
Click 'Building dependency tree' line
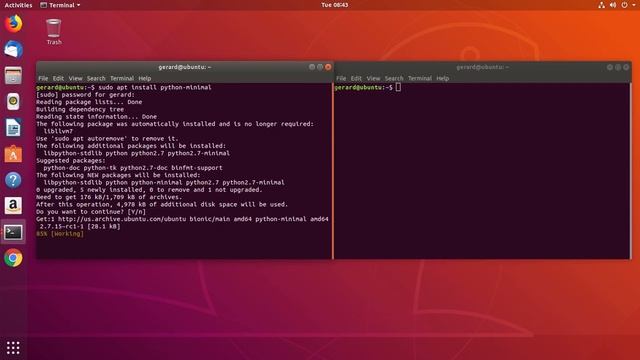[80, 109]
